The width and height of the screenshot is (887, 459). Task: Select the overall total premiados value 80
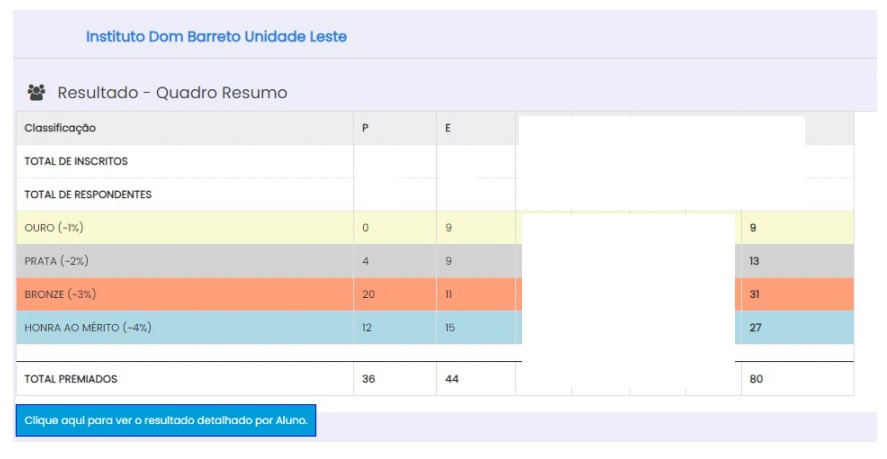(756, 379)
